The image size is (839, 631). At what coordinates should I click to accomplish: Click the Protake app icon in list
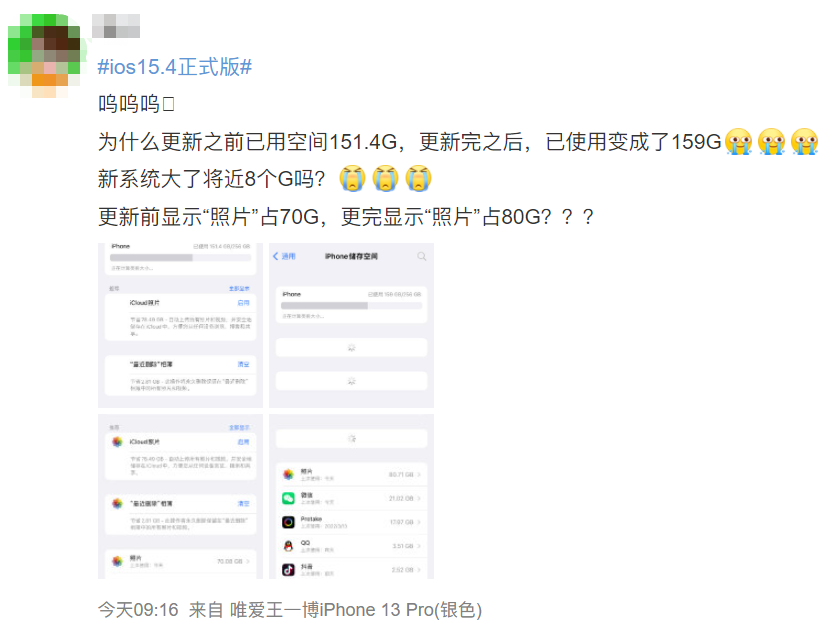click(288, 522)
